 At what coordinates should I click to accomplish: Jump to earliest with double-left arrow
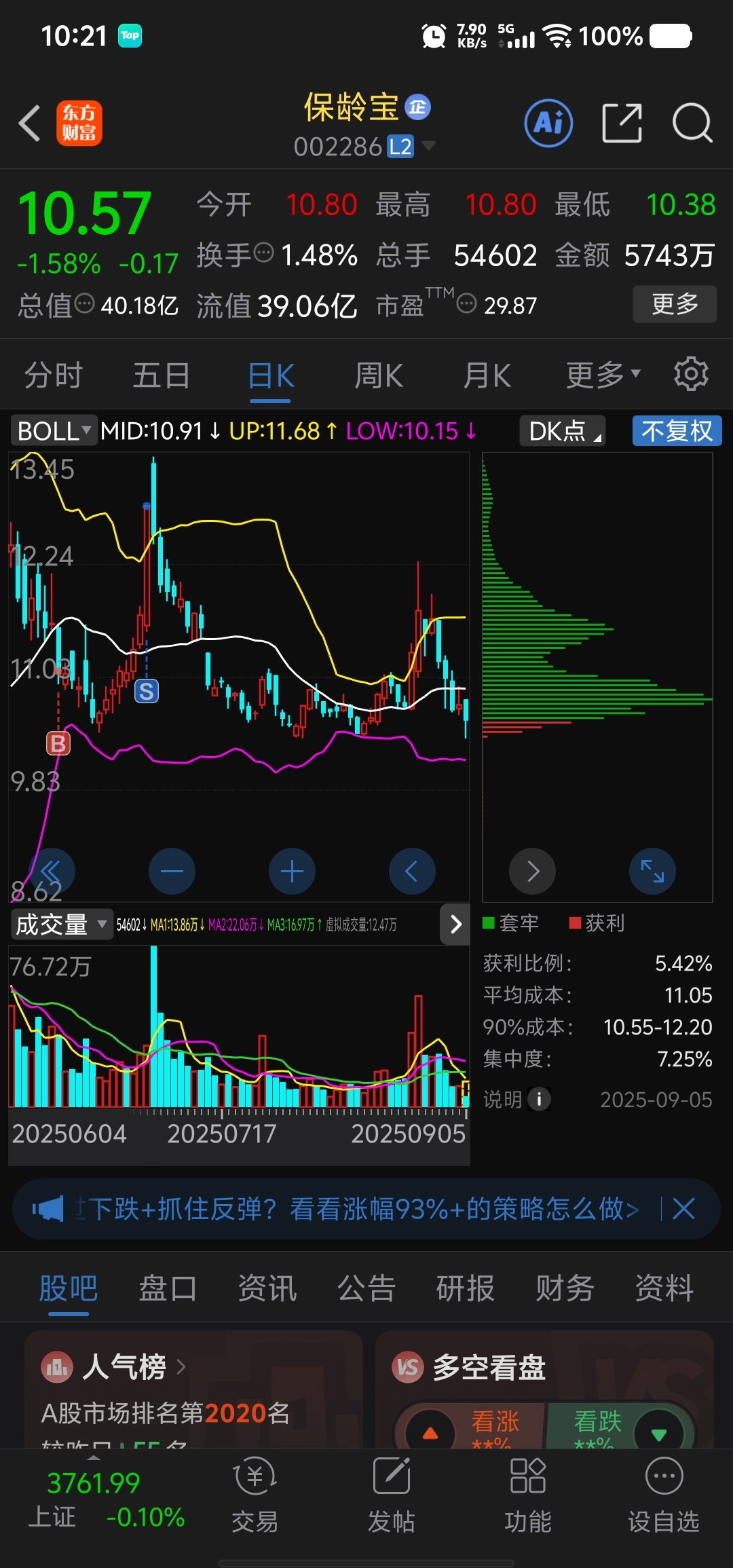pyautogui.click(x=52, y=871)
